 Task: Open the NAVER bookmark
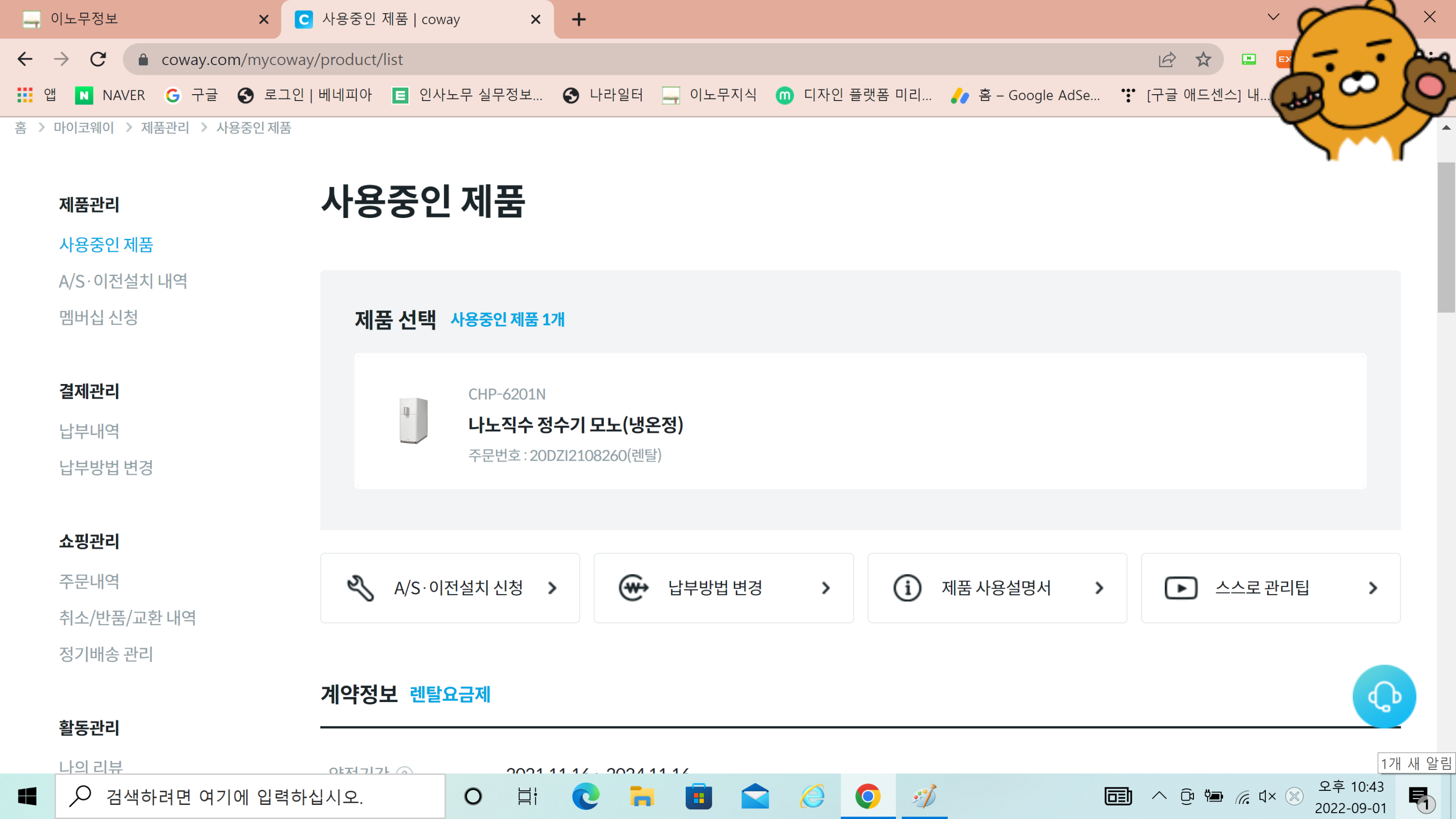pos(110,95)
